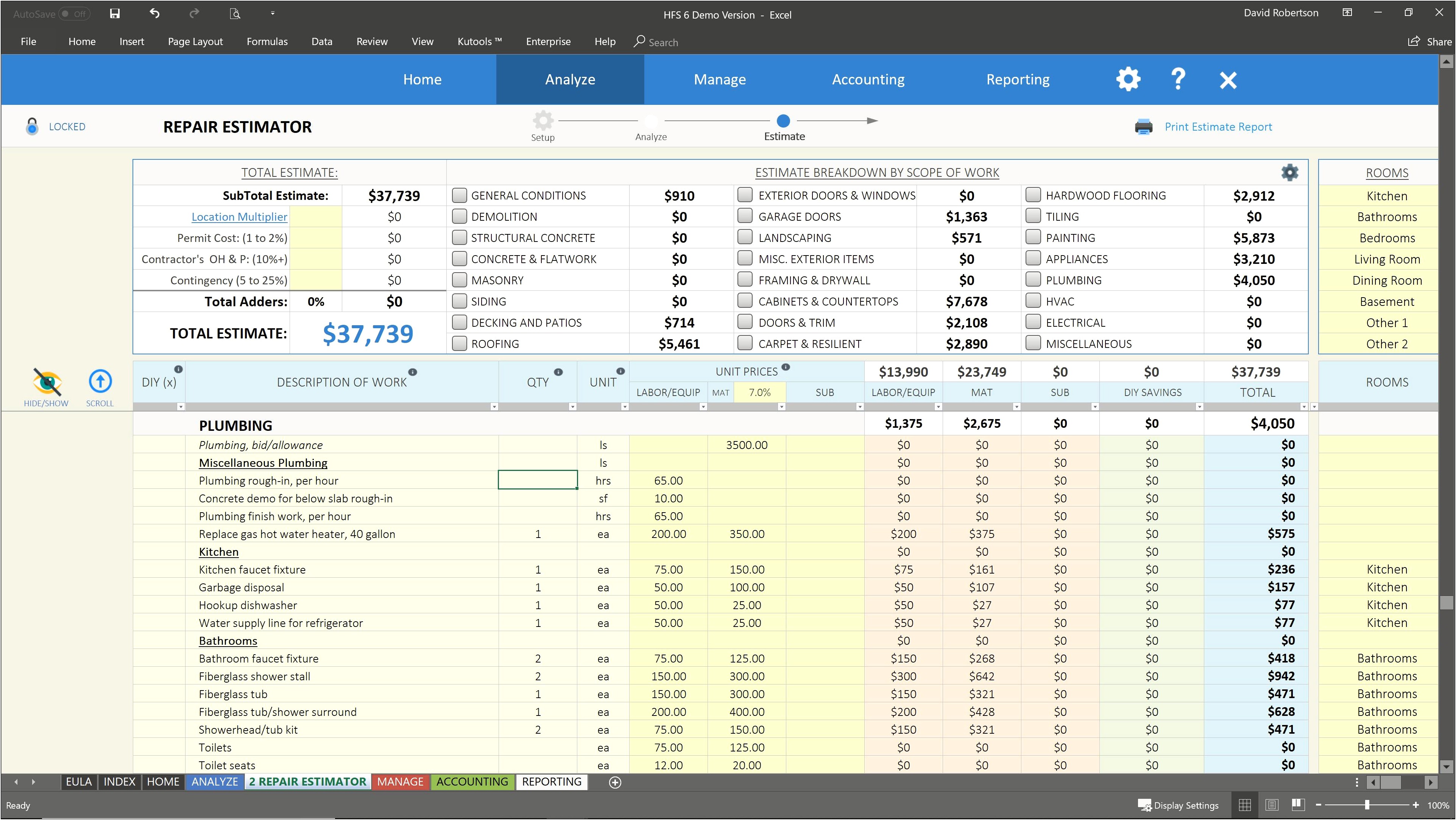The image size is (1456, 820).
Task: Open the Page Layout ribbon tab
Action: coord(195,41)
